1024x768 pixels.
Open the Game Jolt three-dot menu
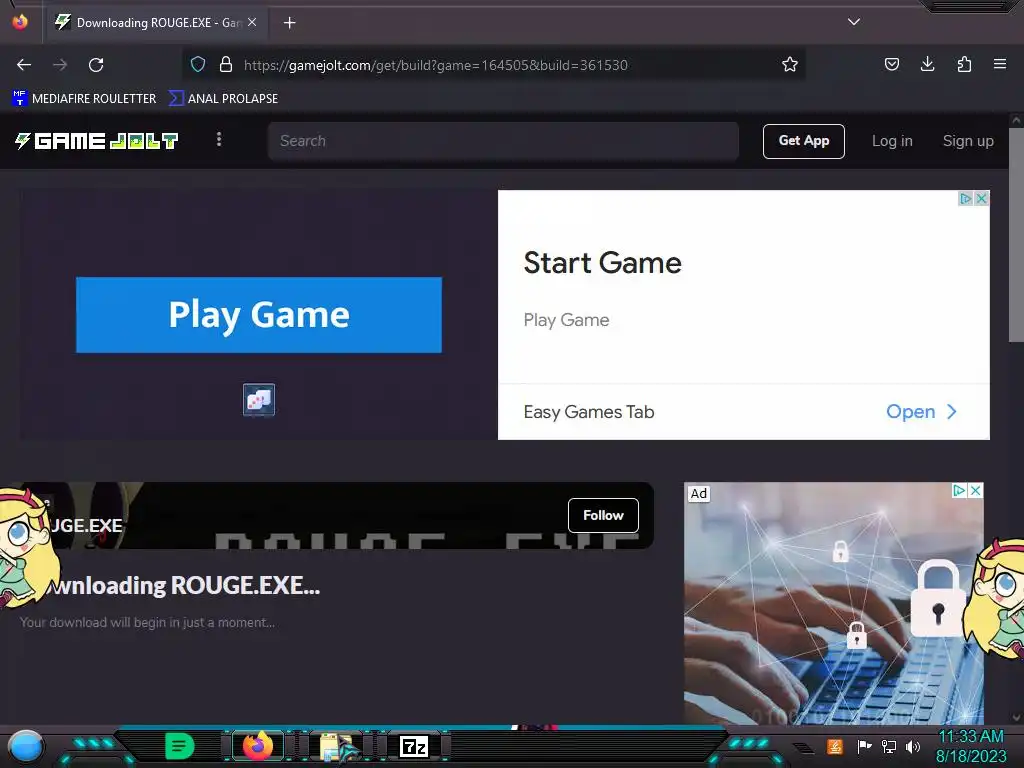(x=219, y=140)
